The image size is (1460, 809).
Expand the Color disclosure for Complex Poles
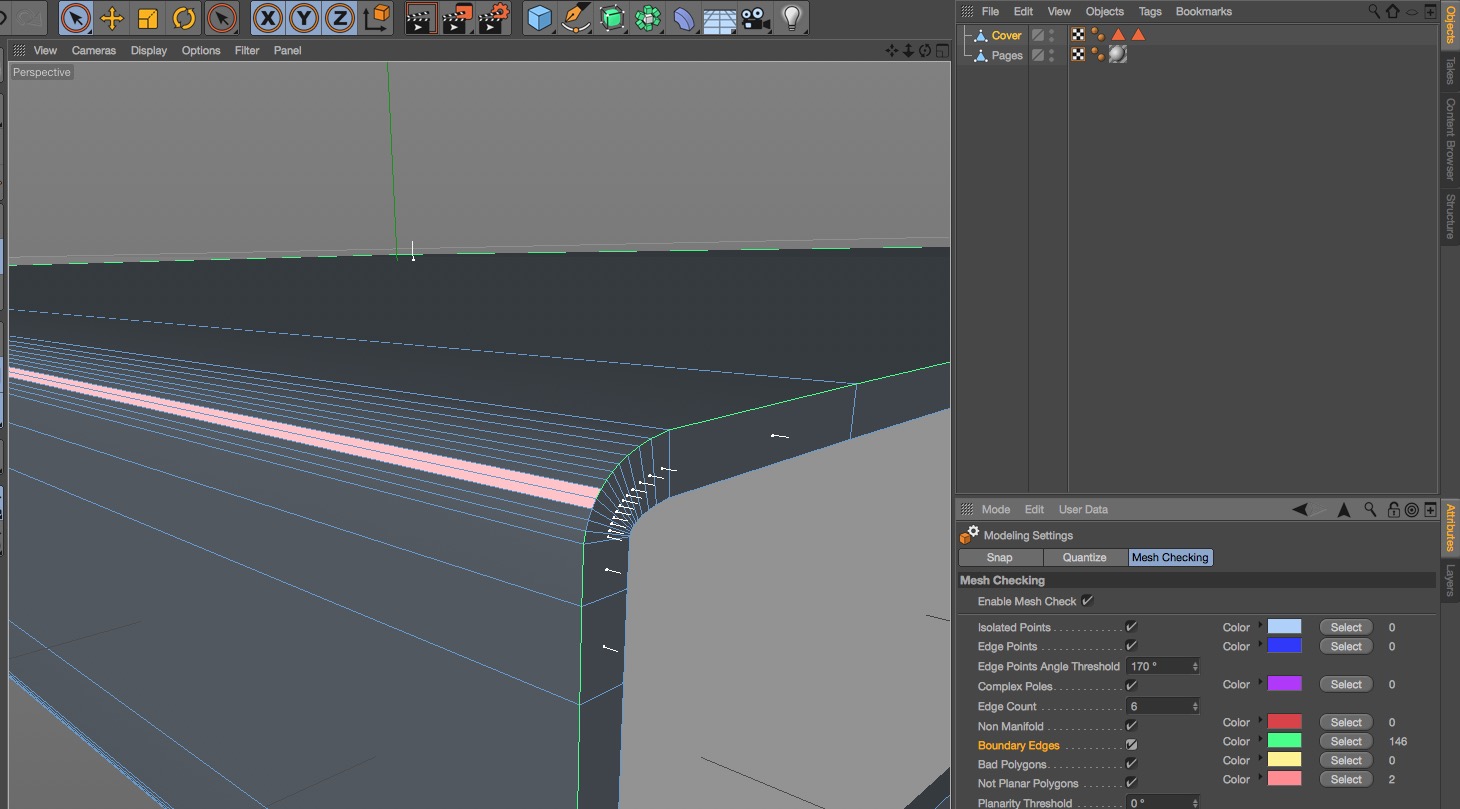[x=1260, y=684]
